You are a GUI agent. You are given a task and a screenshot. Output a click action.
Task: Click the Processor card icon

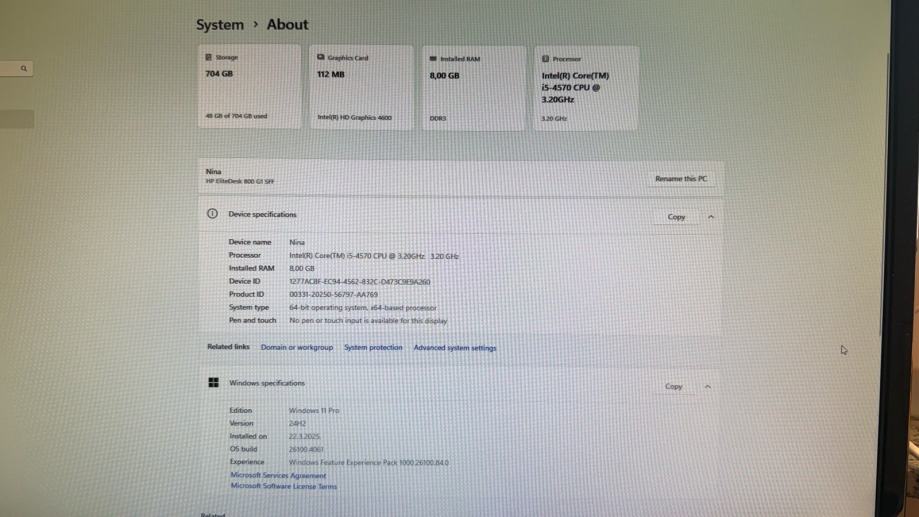coord(546,59)
